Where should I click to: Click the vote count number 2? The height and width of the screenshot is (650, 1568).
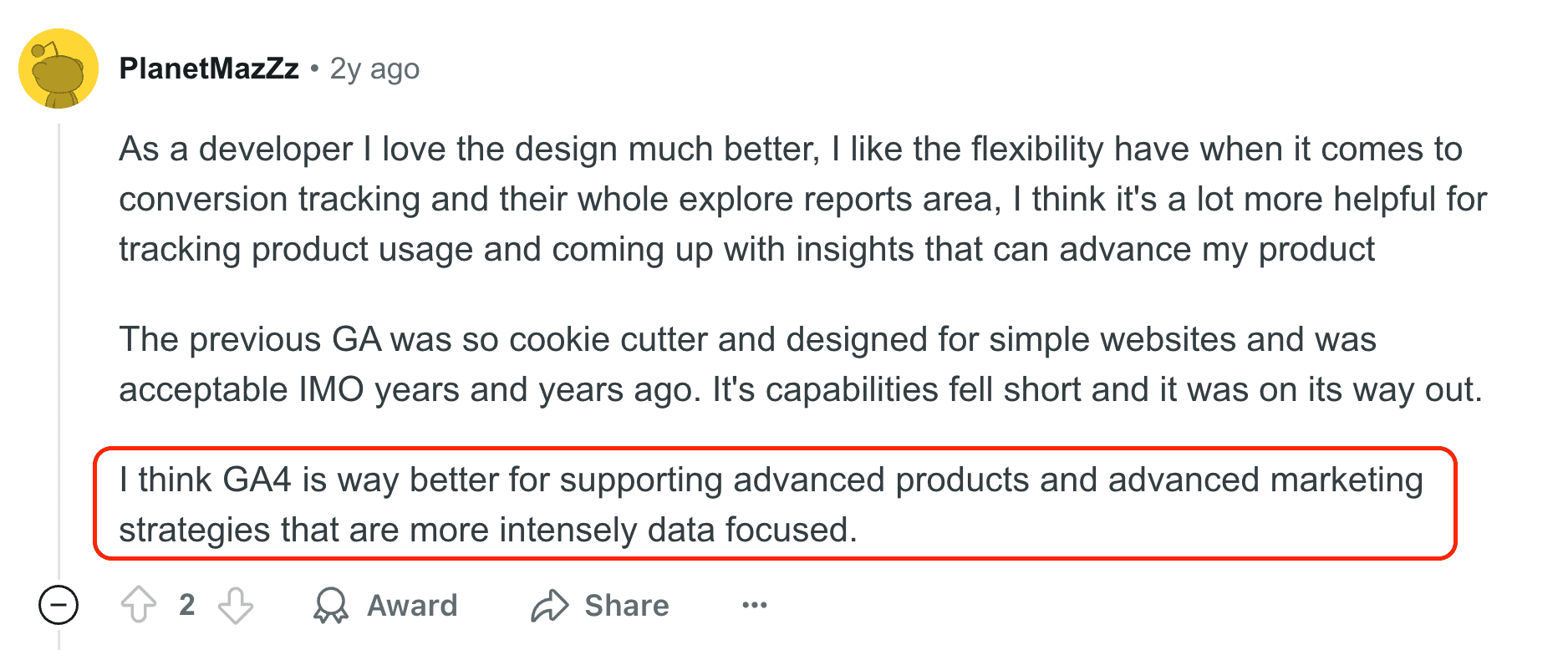187,605
